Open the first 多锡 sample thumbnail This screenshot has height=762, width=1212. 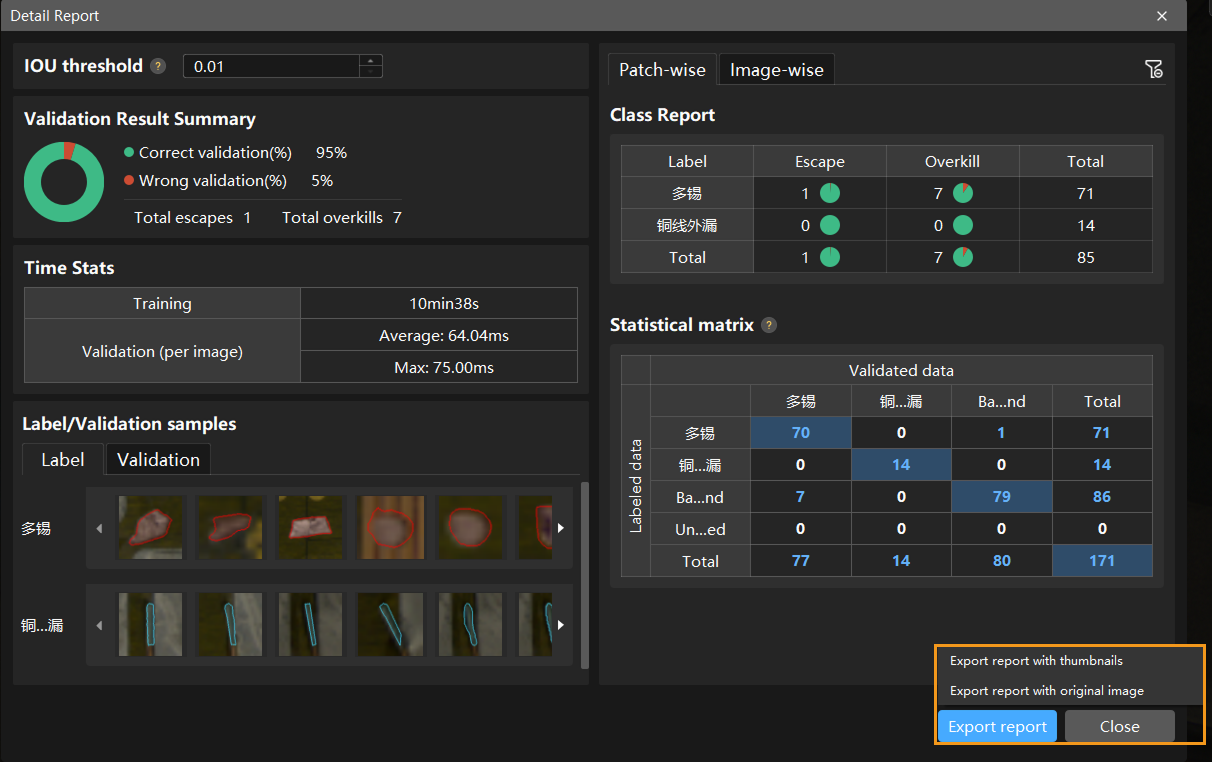[151, 528]
